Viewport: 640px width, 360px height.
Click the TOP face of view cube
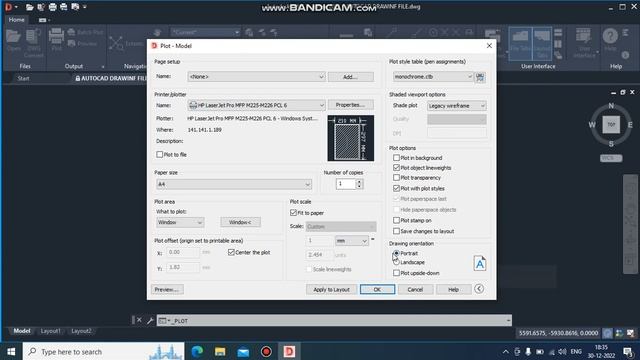point(611,124)
